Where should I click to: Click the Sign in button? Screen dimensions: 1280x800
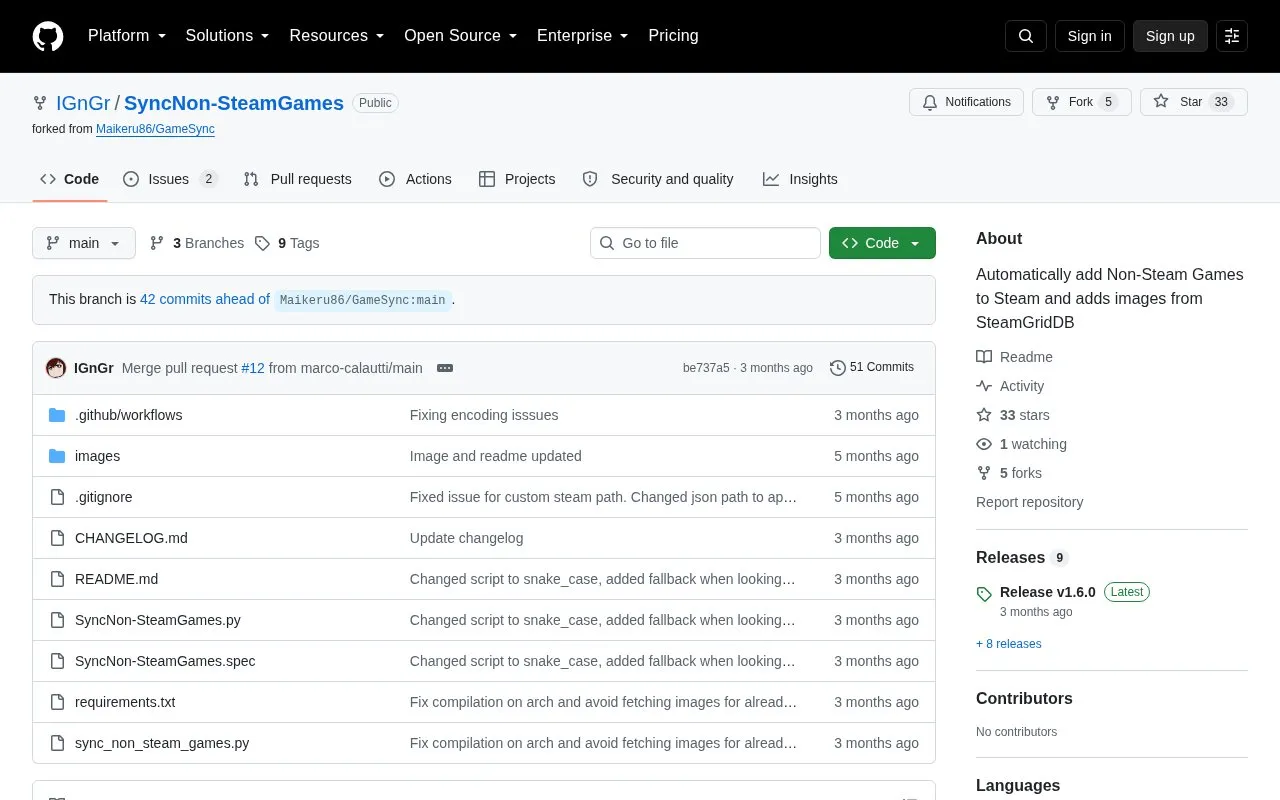(1089, 36)
